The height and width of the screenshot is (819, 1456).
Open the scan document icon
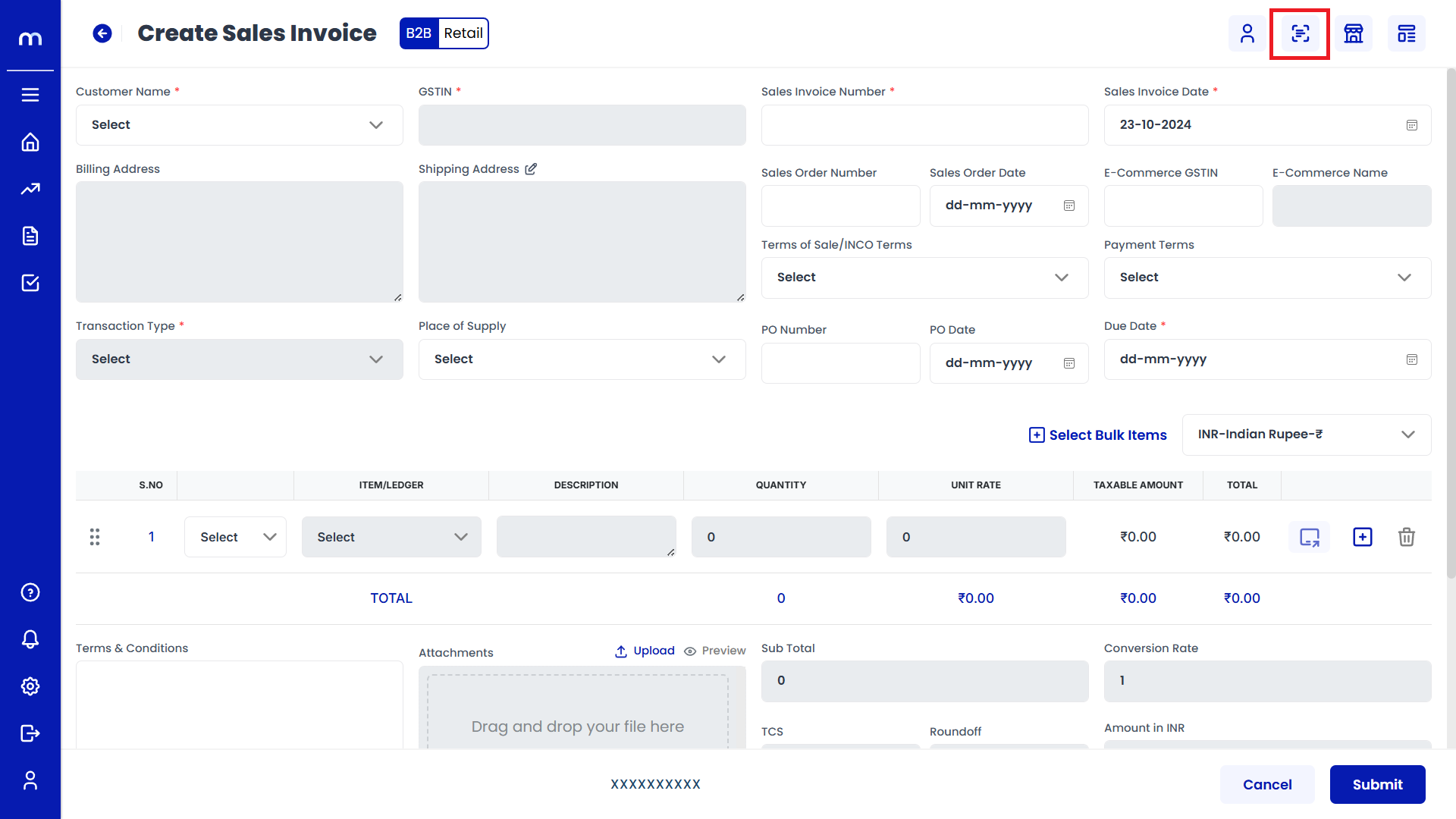point(1300,33)
